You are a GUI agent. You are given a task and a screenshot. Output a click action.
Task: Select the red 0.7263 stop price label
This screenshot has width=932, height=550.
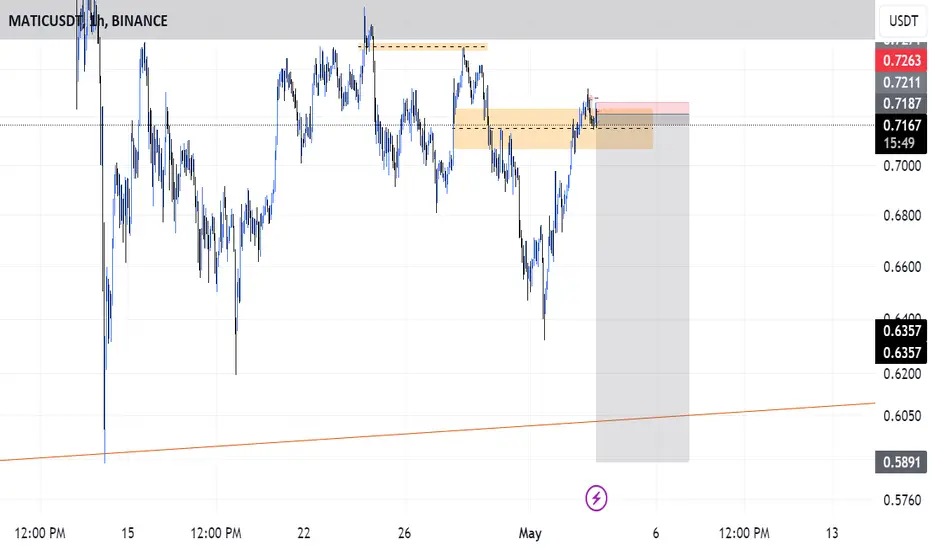point(901,61)
